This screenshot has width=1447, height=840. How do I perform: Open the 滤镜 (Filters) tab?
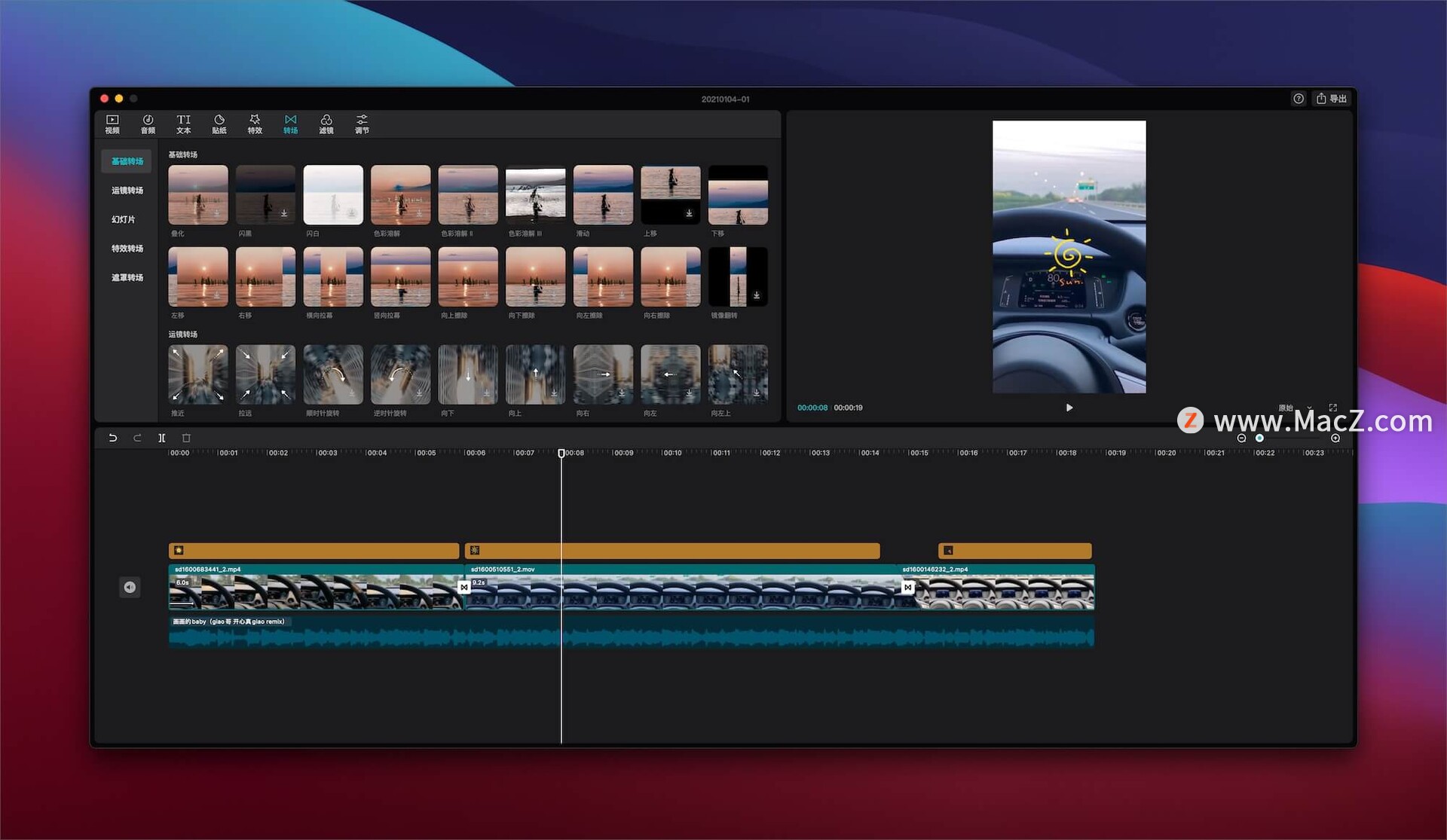click(326, 124)
